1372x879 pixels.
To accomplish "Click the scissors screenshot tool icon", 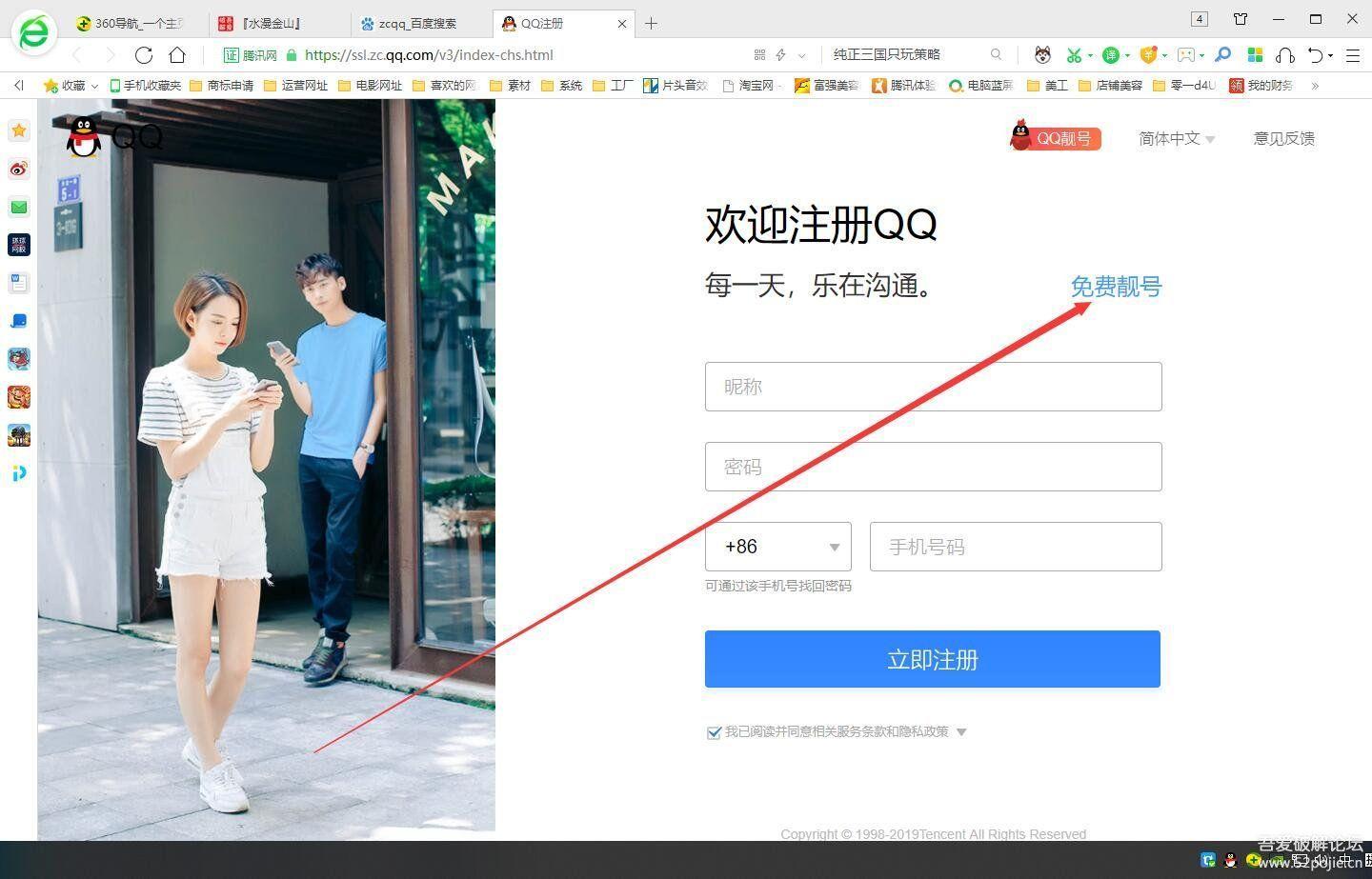I will tap(1075, 55).
